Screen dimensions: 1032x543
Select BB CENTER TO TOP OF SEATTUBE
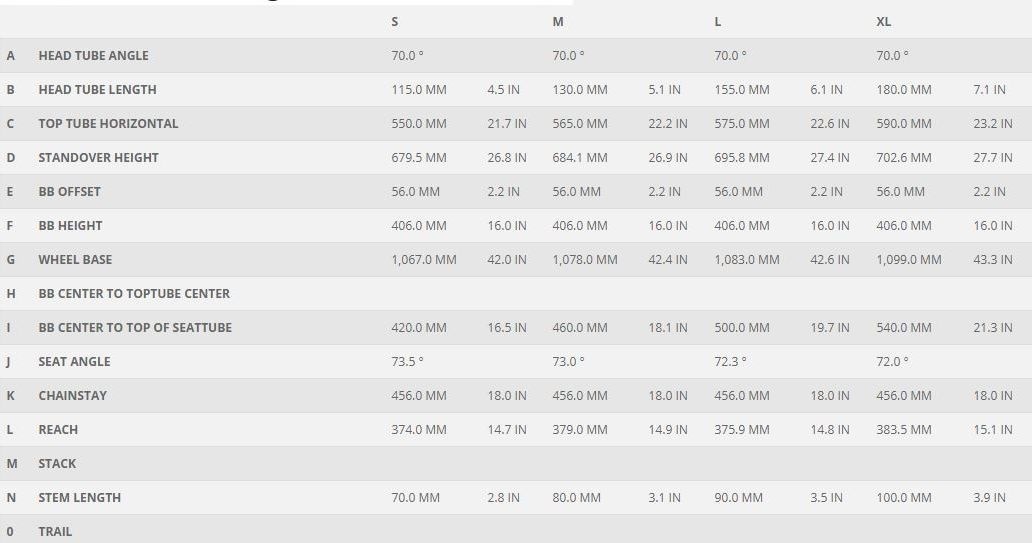tap(135, 328)
